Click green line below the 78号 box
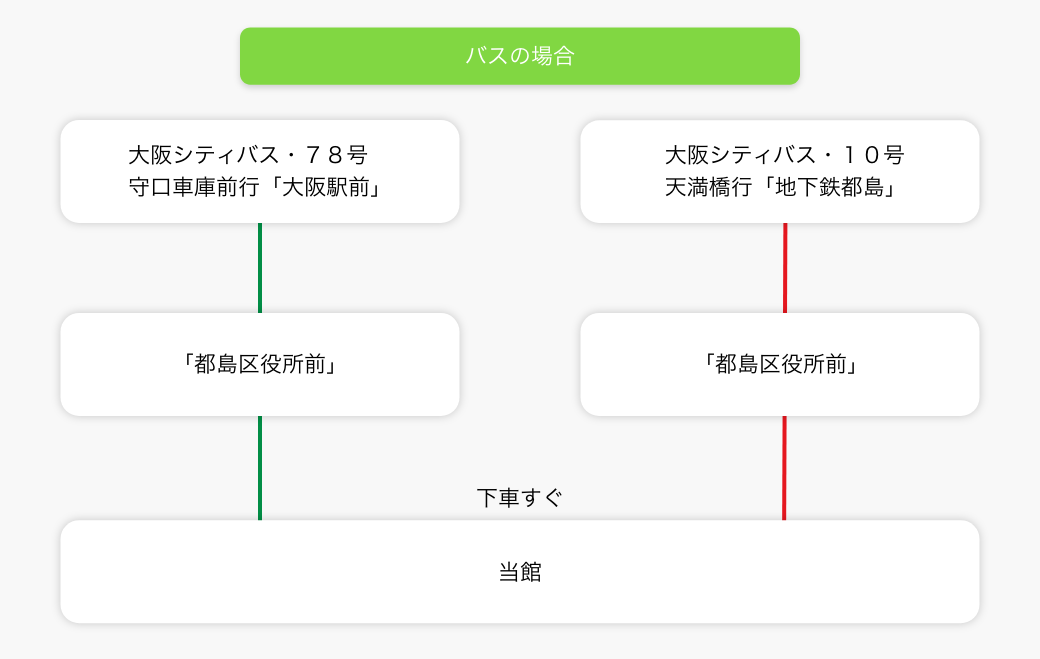 [260, 267]
